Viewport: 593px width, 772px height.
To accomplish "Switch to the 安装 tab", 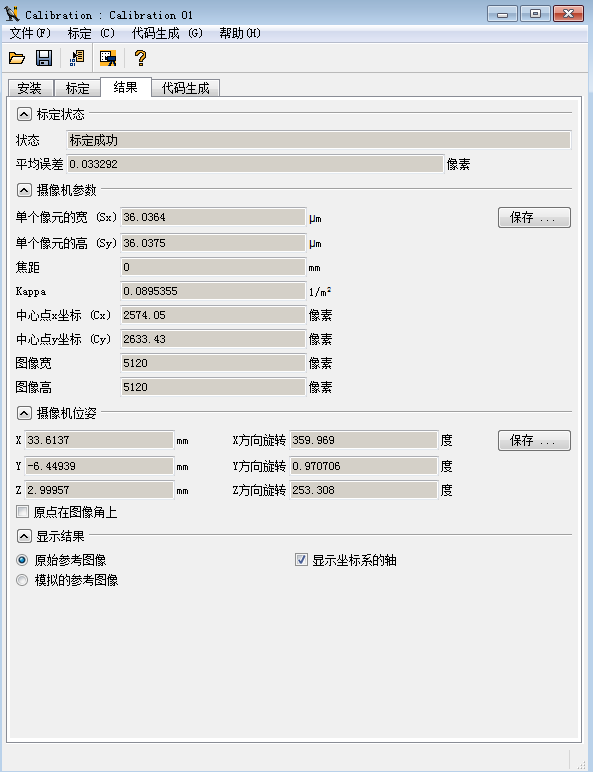I will (x=30, y=88).
